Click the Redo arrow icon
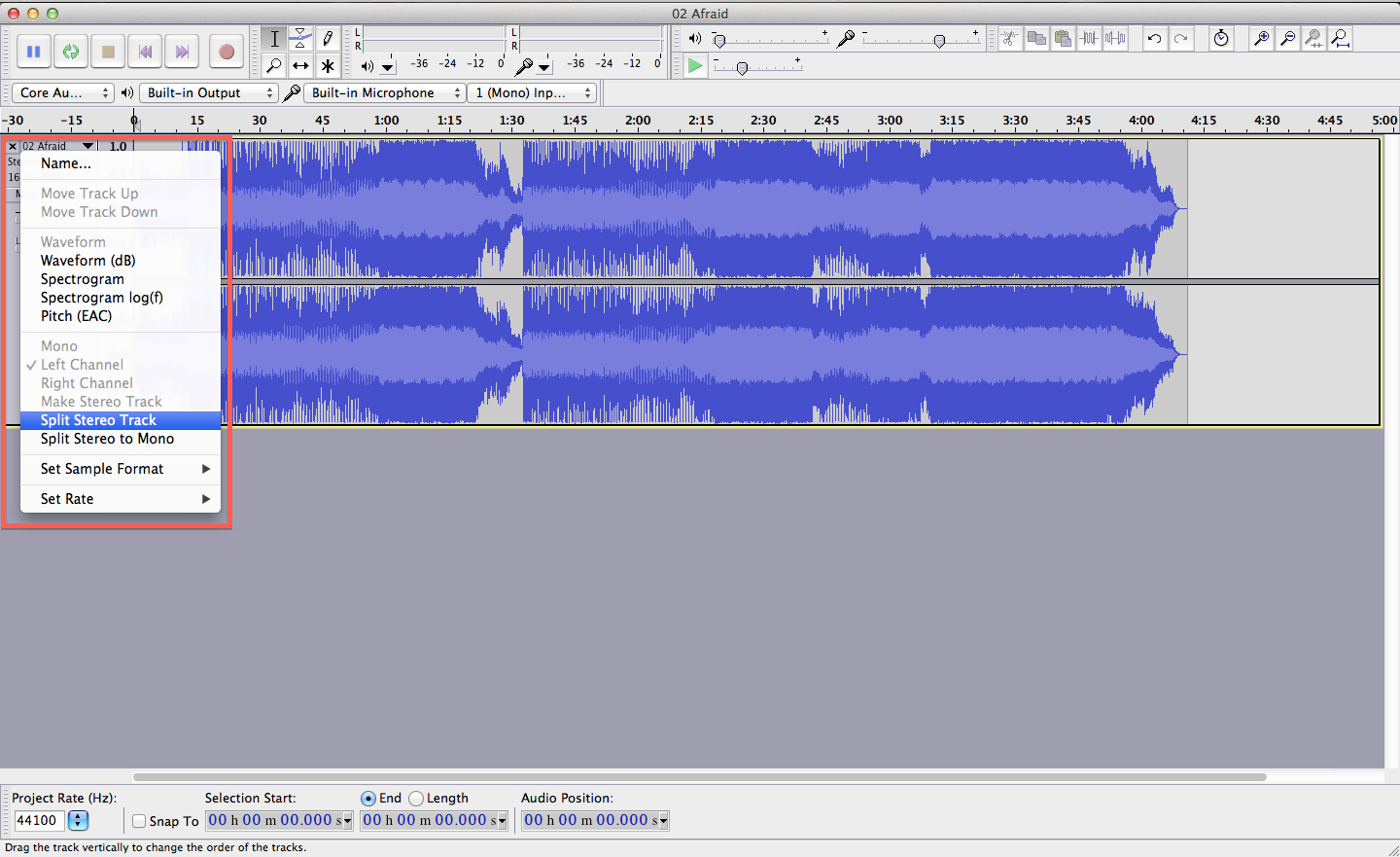1400x857 pixels. 1180,39
